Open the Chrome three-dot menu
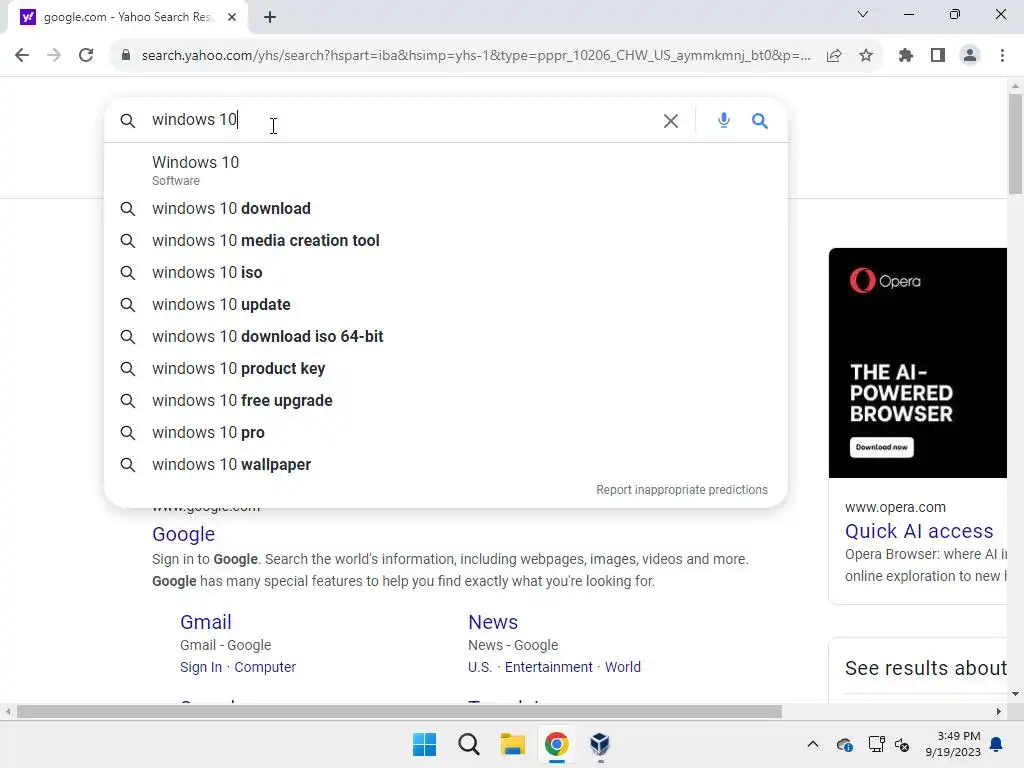Viewport: 1024px width, 768px height. [x=1002, y=56]
